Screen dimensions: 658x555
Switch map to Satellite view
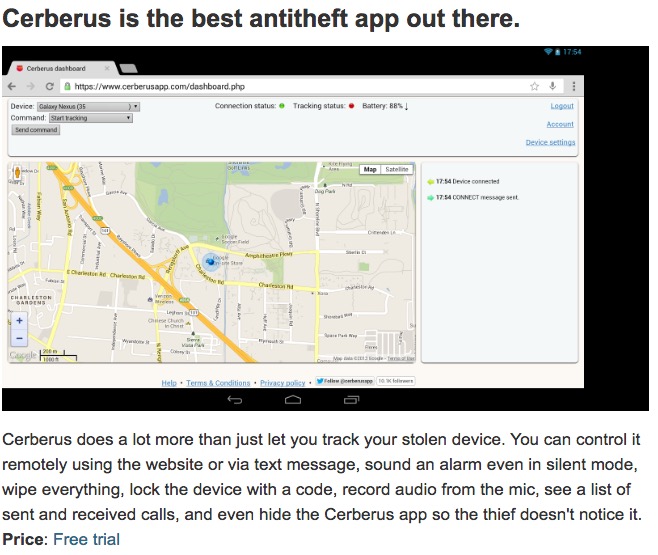point(397,169)
